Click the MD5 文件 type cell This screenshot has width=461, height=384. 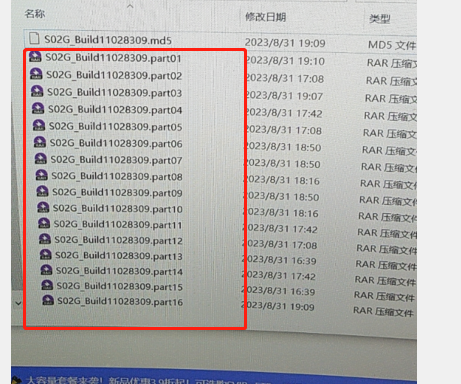(x=392, y=45)
